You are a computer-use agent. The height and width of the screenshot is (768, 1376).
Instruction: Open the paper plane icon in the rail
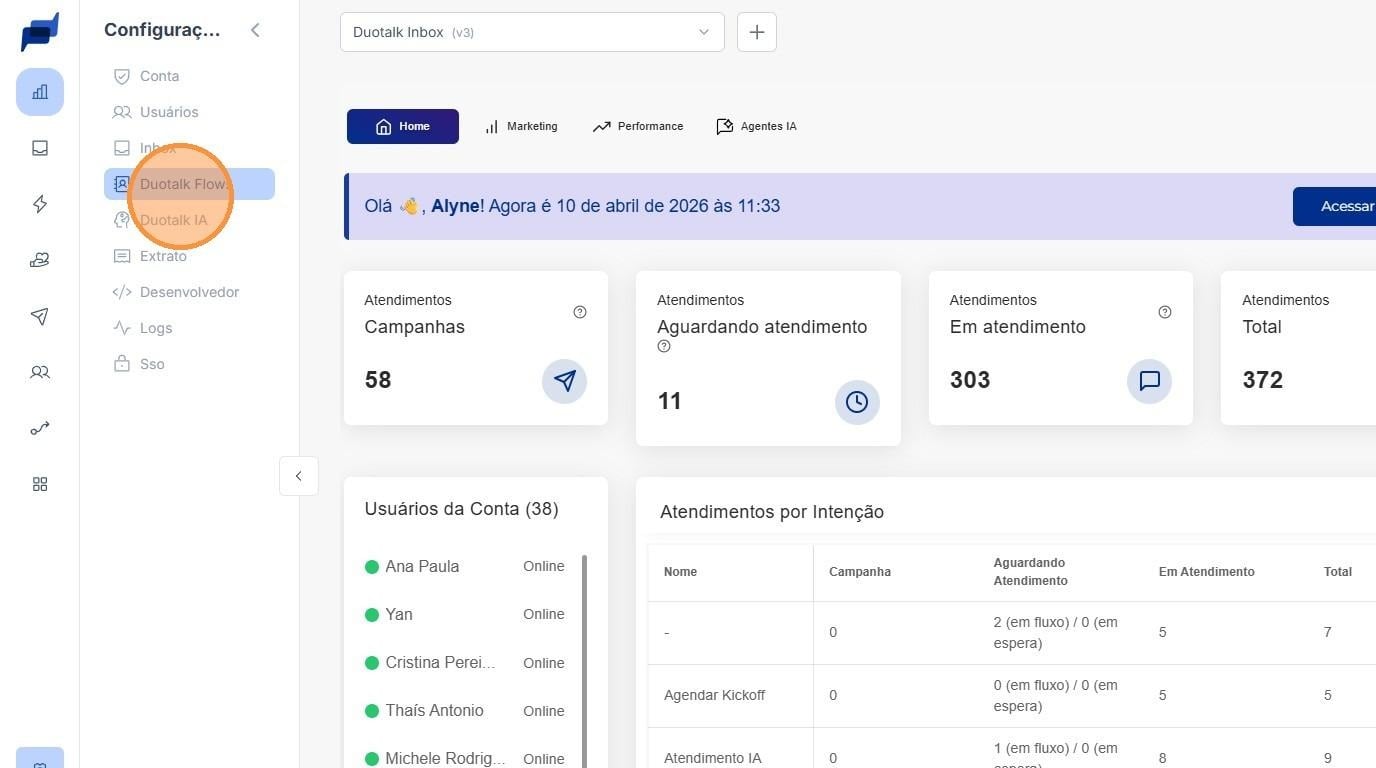40,316
